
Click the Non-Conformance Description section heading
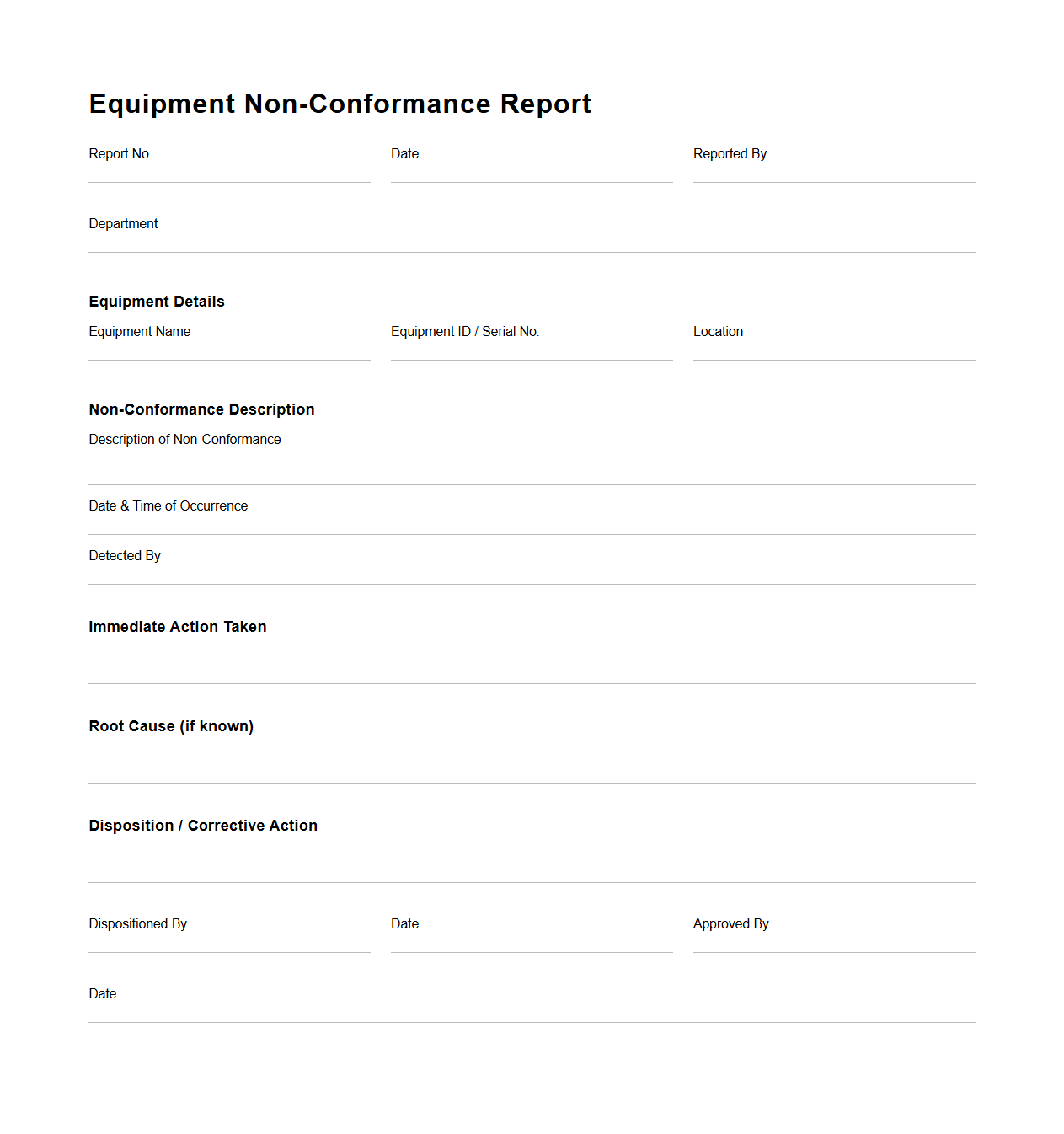[x=201, y=409]
